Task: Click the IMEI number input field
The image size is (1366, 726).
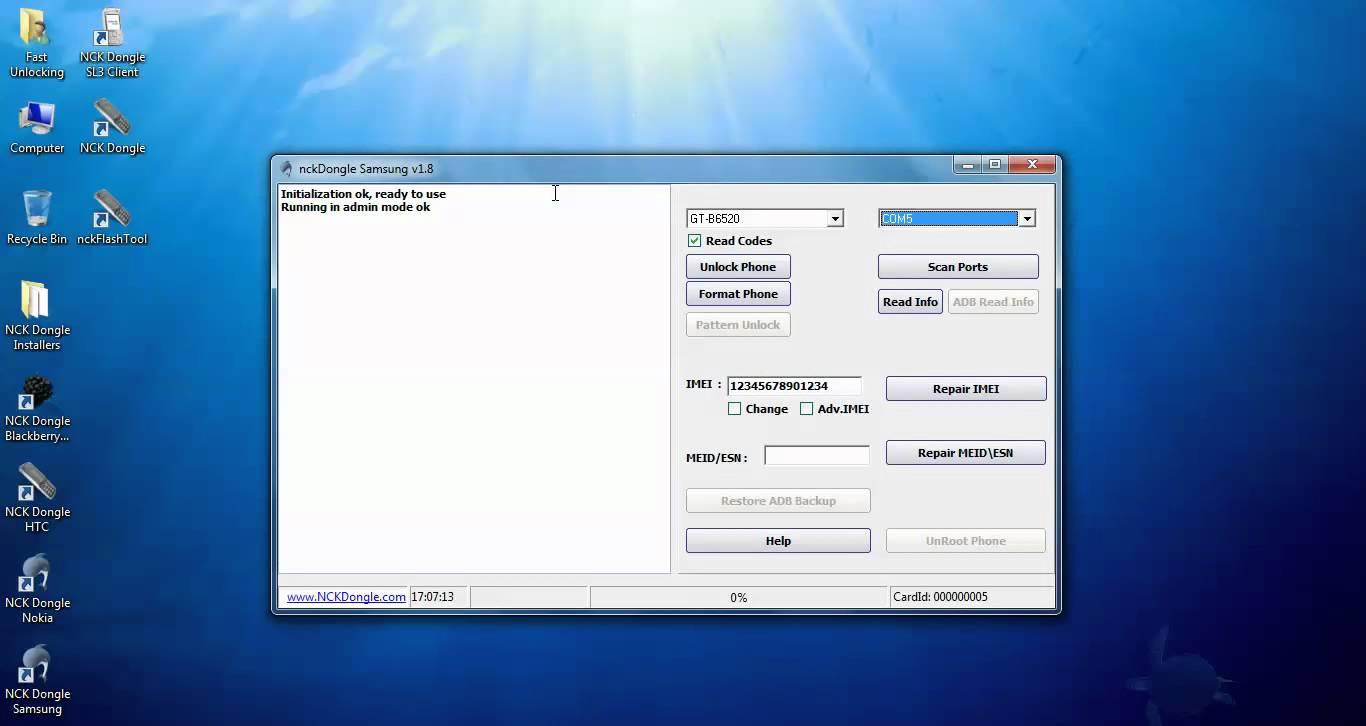Action: click(x=794, y=386)
